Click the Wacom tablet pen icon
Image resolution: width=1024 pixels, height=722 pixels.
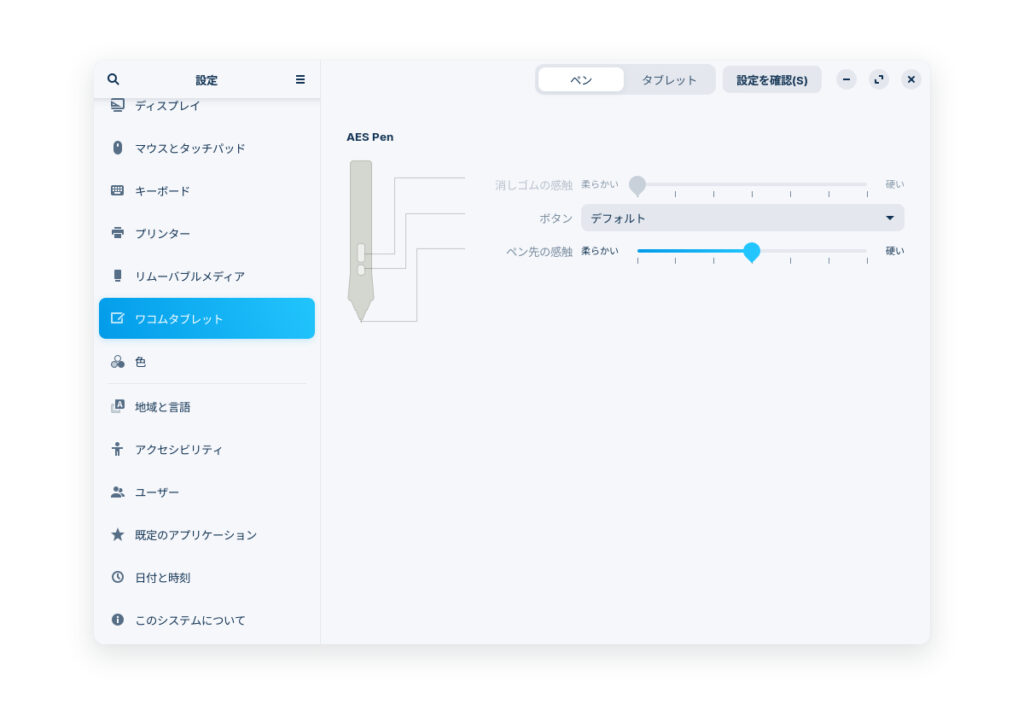(x=118, y=318)
